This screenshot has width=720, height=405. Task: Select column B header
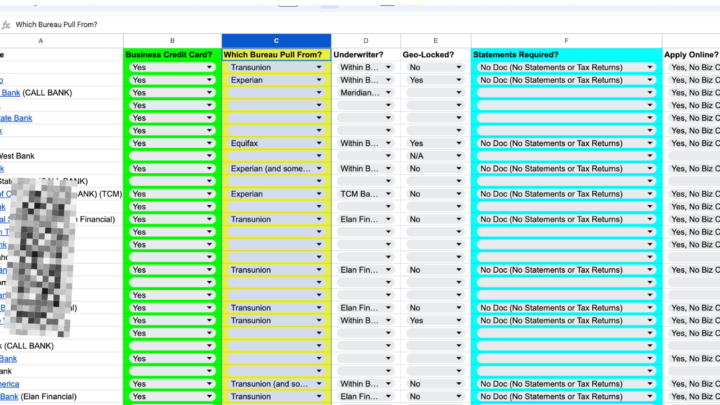(172, 41)
